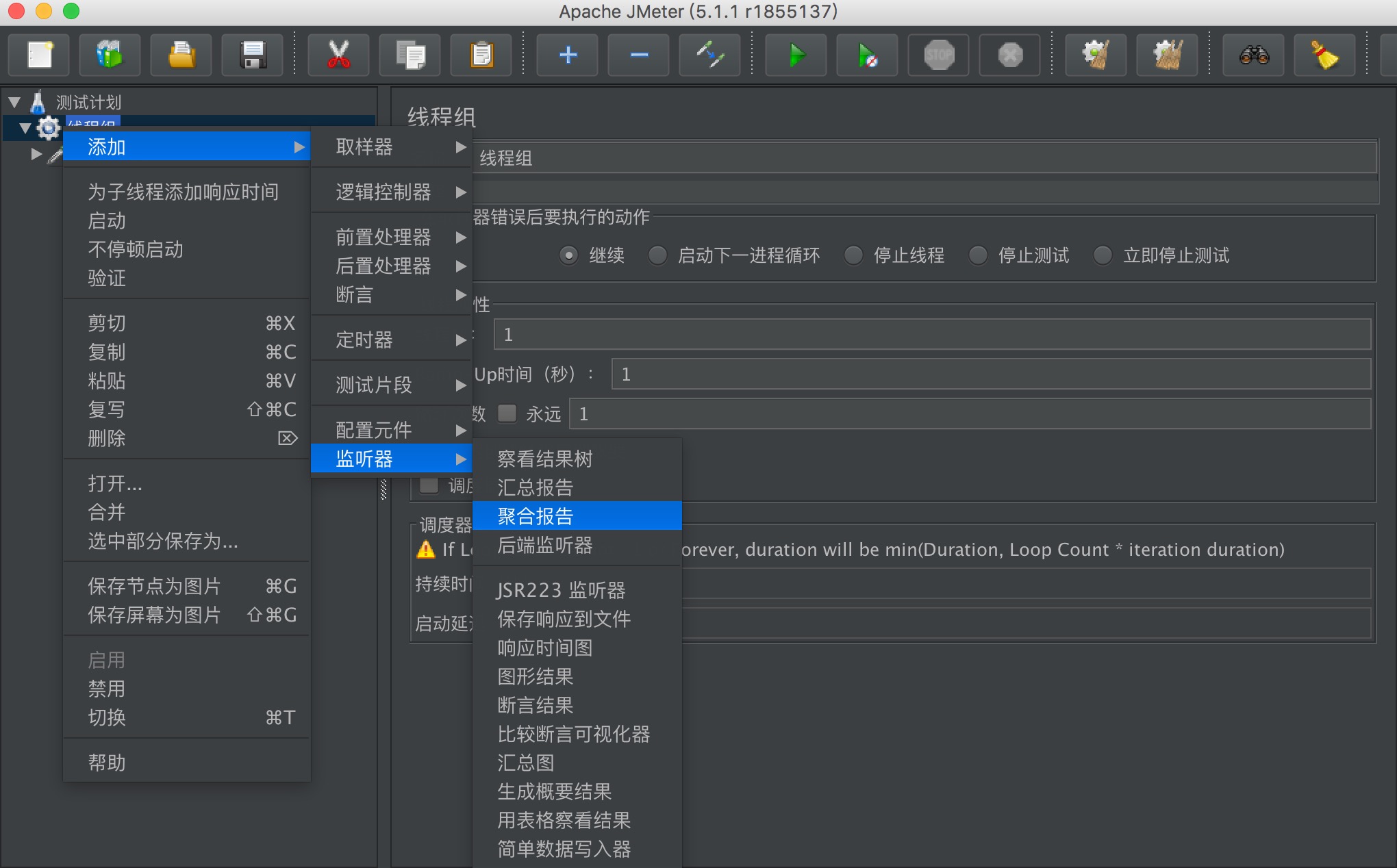Expand the child node arrow under thread group
Image resolution: width=1397 pixels, height=868 pixels.
point(36,154)
